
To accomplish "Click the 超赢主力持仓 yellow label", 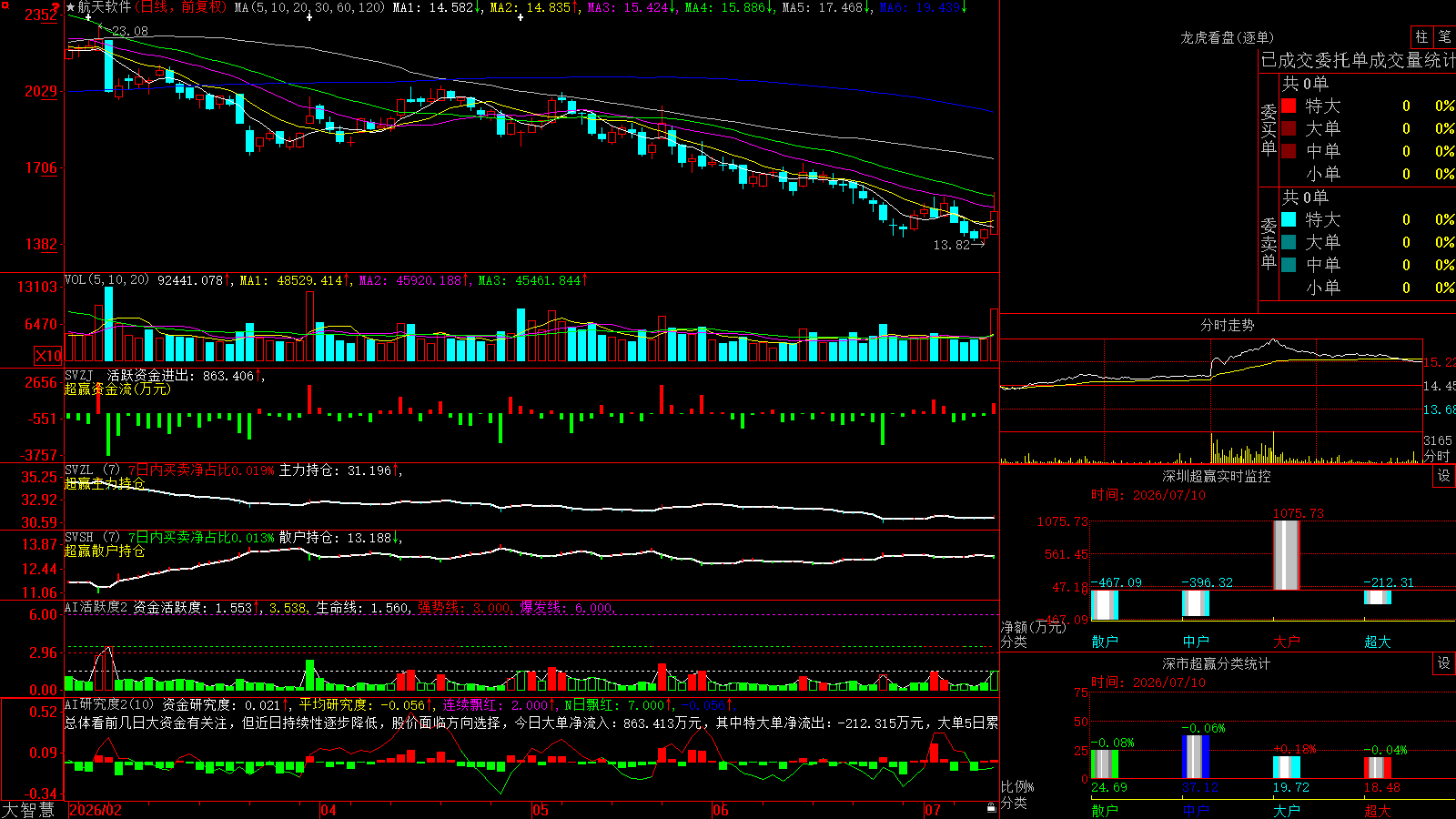I will pyautogui.click(x=105, y=483).
